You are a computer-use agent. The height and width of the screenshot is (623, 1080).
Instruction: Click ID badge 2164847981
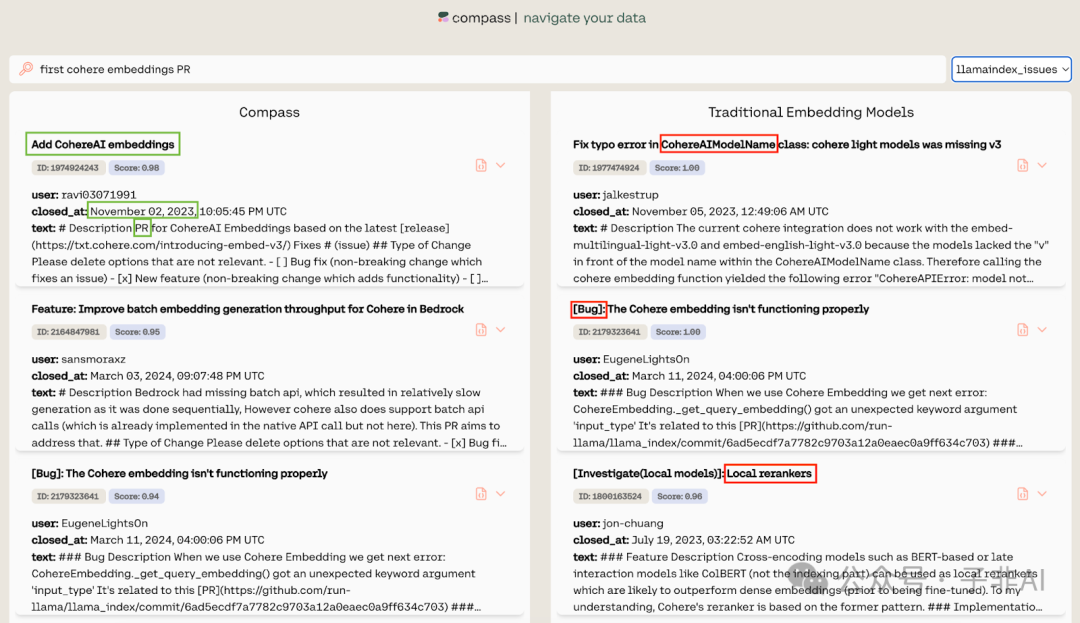click(68, 332)
